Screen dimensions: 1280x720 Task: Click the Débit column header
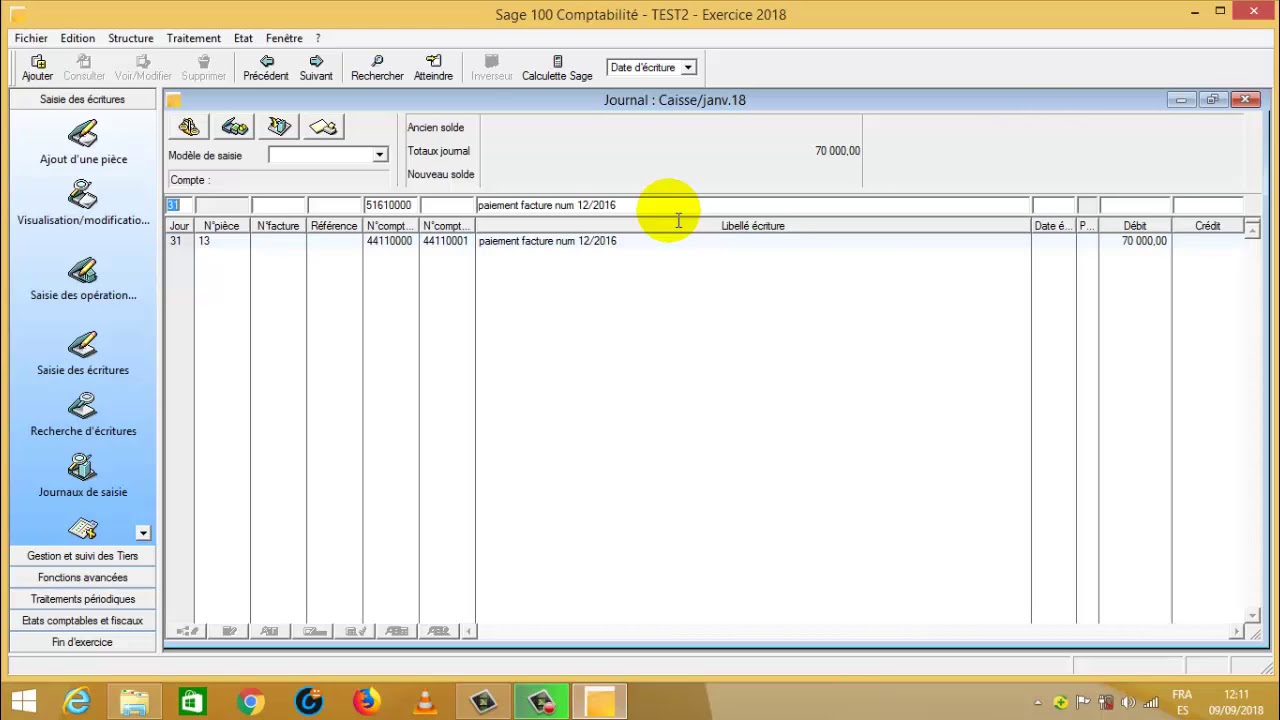click(x=1135, y=226)
